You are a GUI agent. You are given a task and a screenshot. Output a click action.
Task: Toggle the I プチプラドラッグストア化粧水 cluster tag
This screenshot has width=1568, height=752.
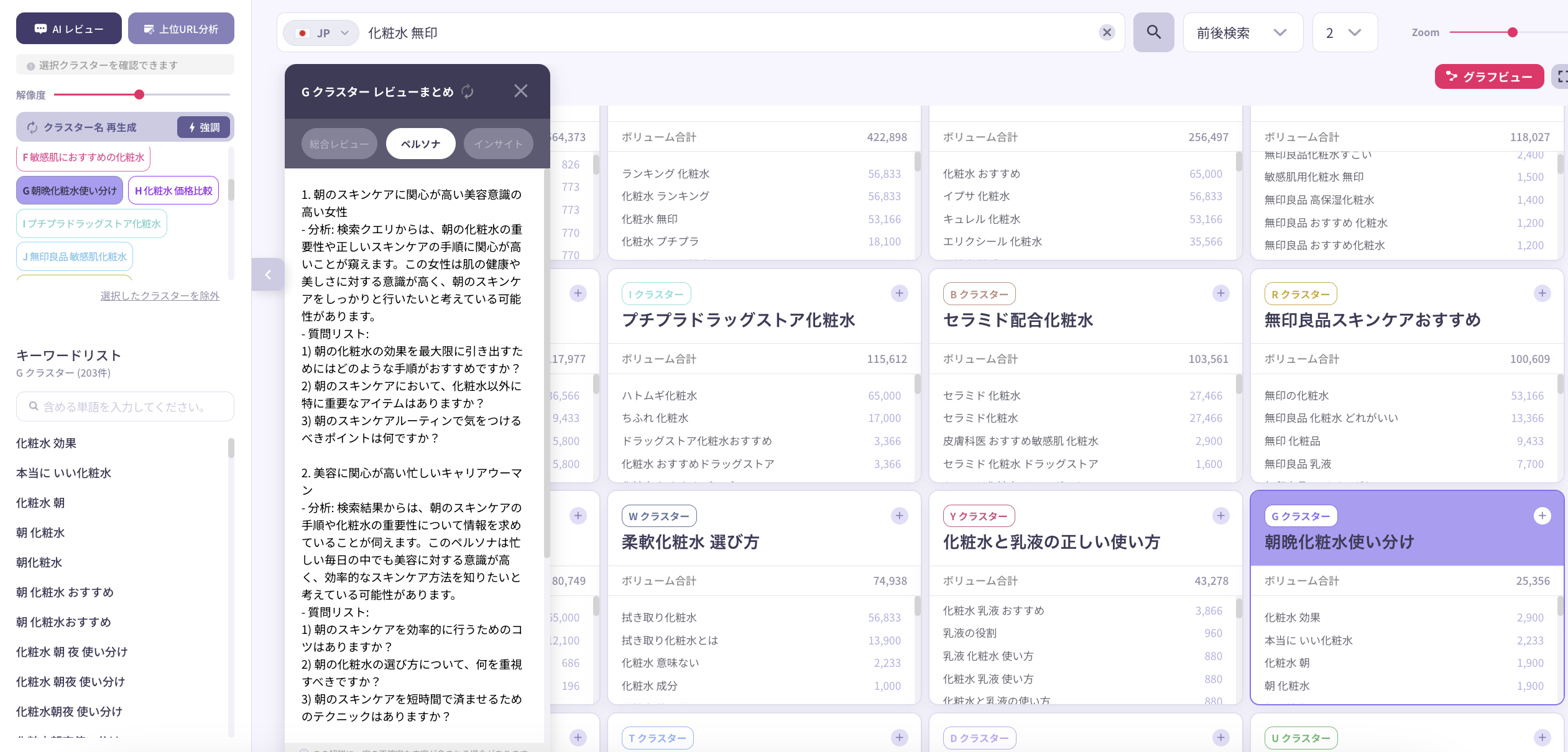click(91, 223)
